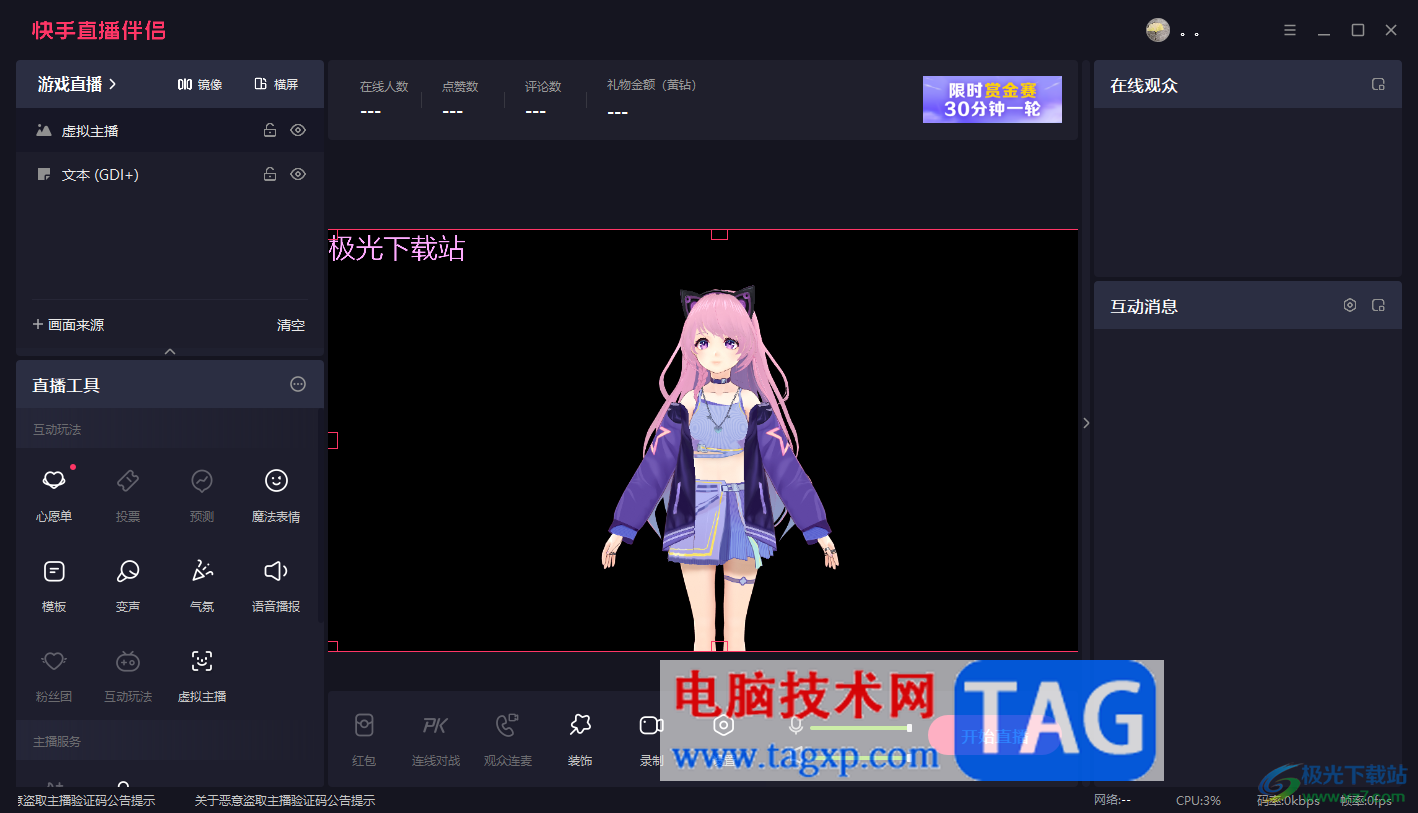Screen dimensions: 1418x813
Task: Select the 虚拟主播 source row
Action: coord(170,130)
